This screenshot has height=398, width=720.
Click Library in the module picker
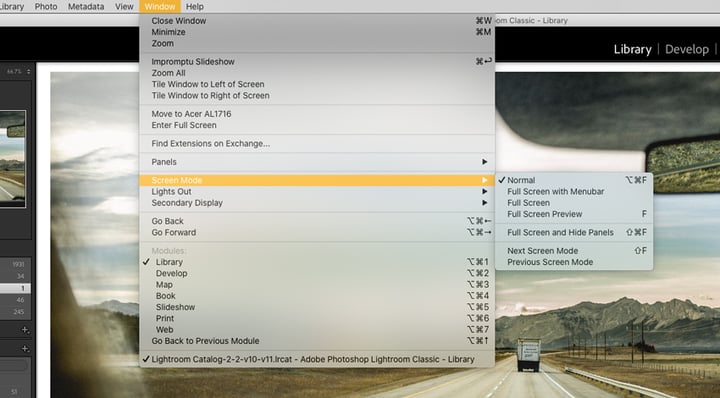tap(632, 49)
